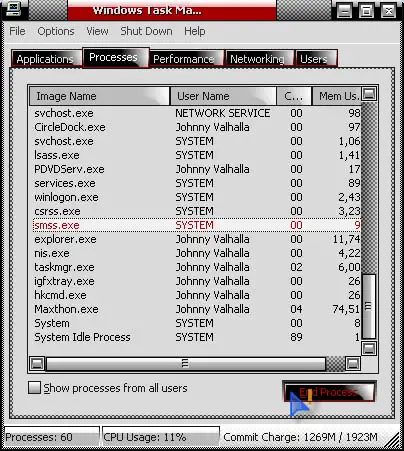Screen dimensions: 404x451
Task: Click the window resize grip corner
Action: 393,440
